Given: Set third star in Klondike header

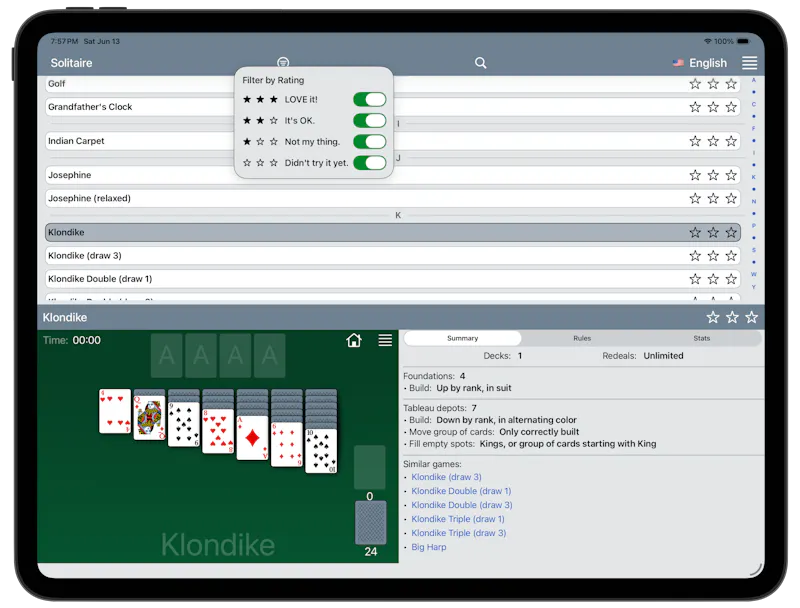Looking at the screenshot, I should click(752, 317).
